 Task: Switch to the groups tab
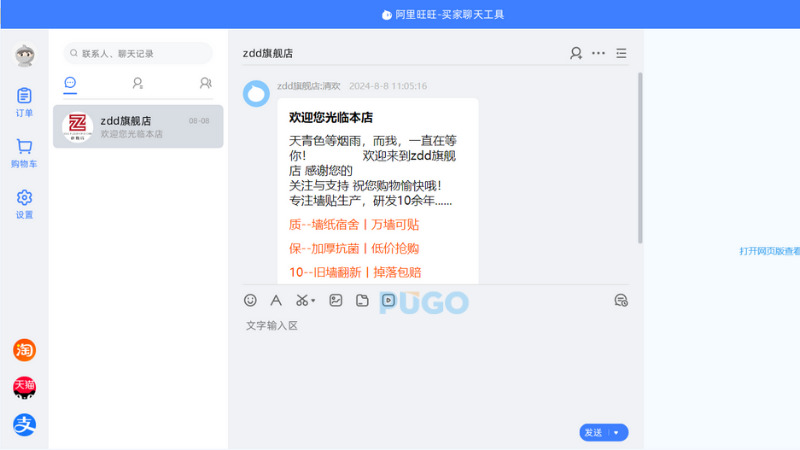point(205,83)
